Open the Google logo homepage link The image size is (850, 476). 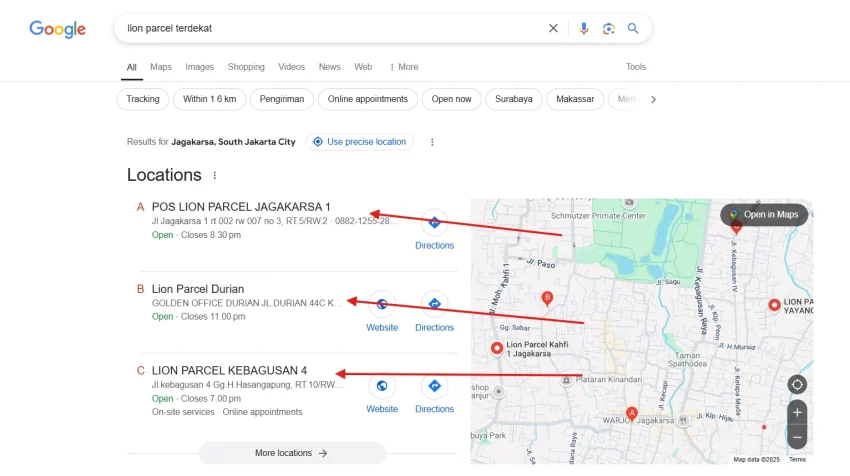point(57,29)
